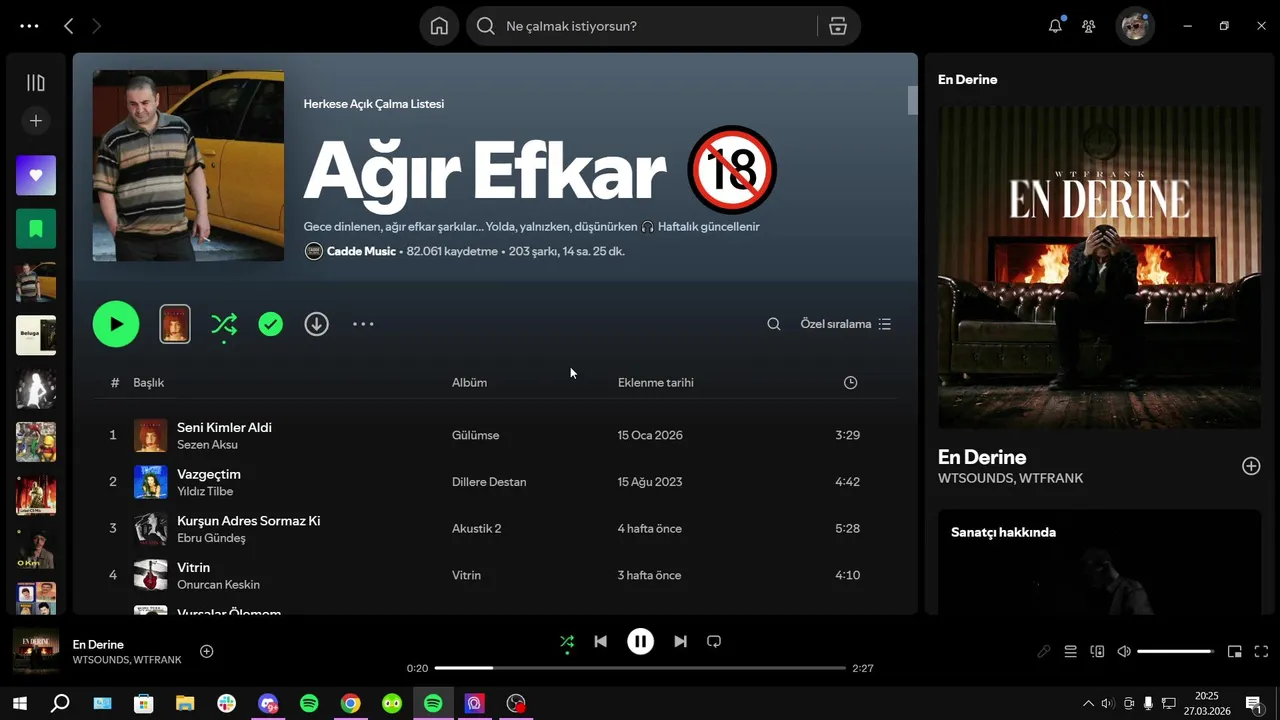Select song 'Kurşun Adres Sormaz Ki'
The height and width of the screenshot is (720, 1280).
249,521
